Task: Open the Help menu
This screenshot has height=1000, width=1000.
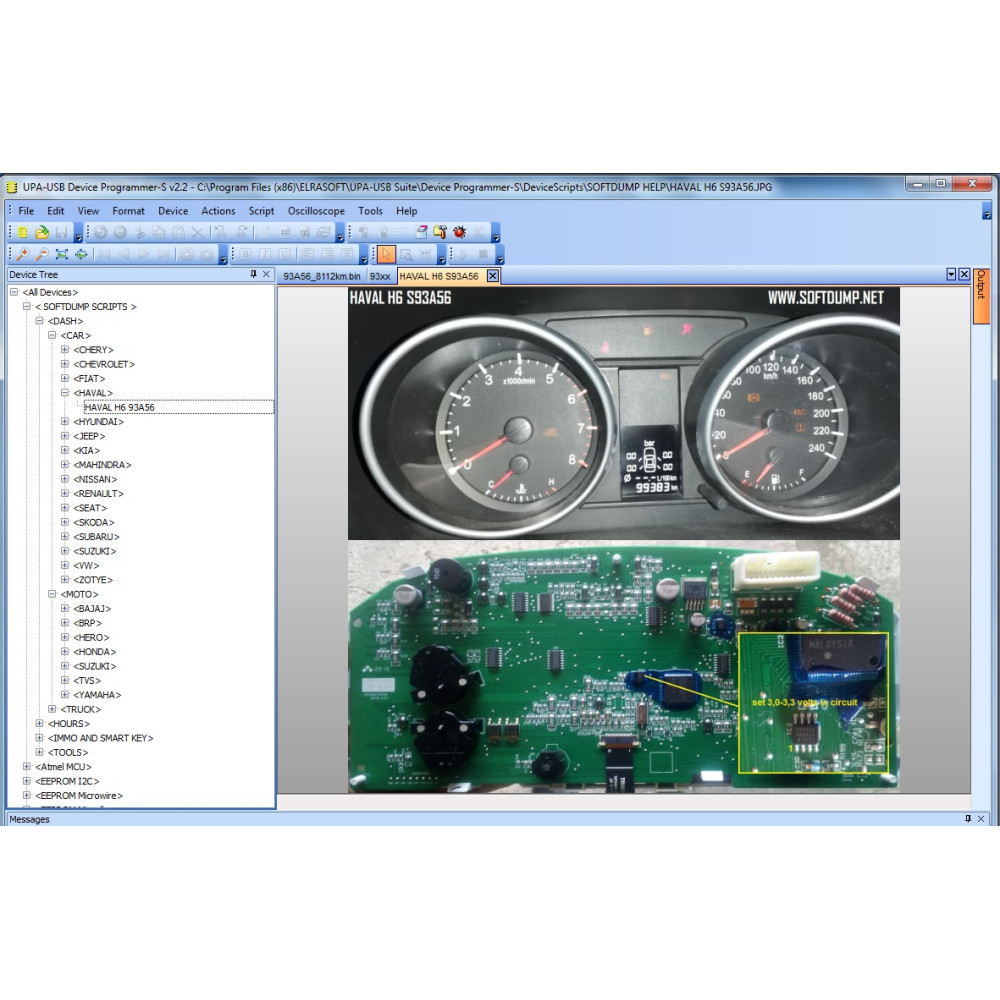Action: [x=406, y=211]
